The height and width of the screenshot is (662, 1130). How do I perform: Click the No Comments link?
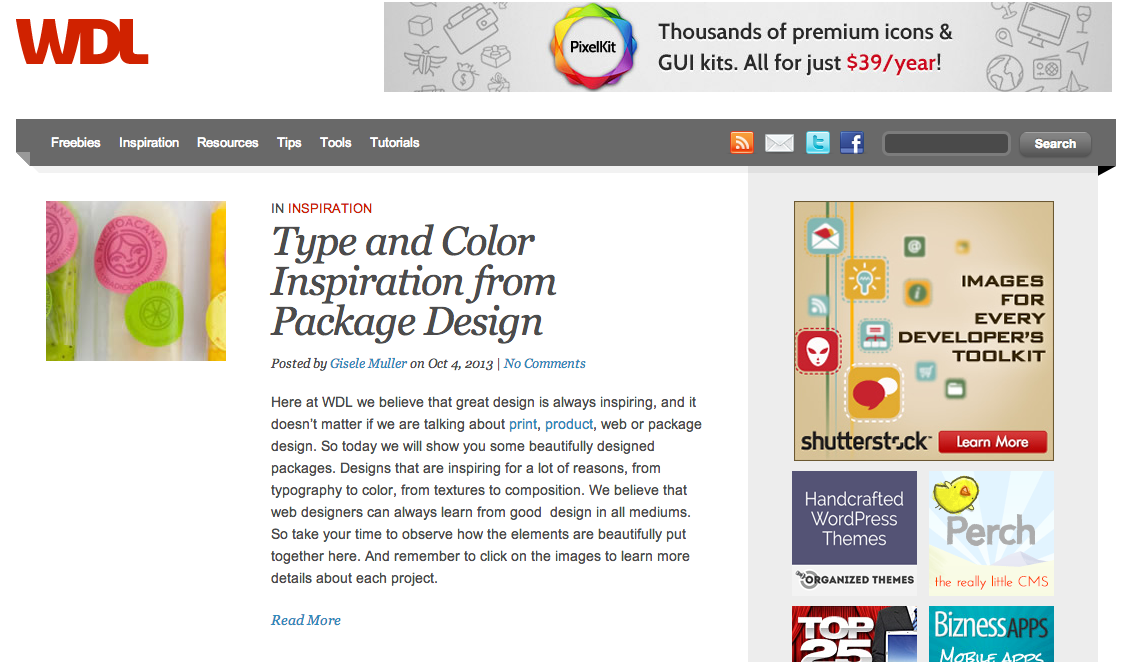click(x=544, y=363)
